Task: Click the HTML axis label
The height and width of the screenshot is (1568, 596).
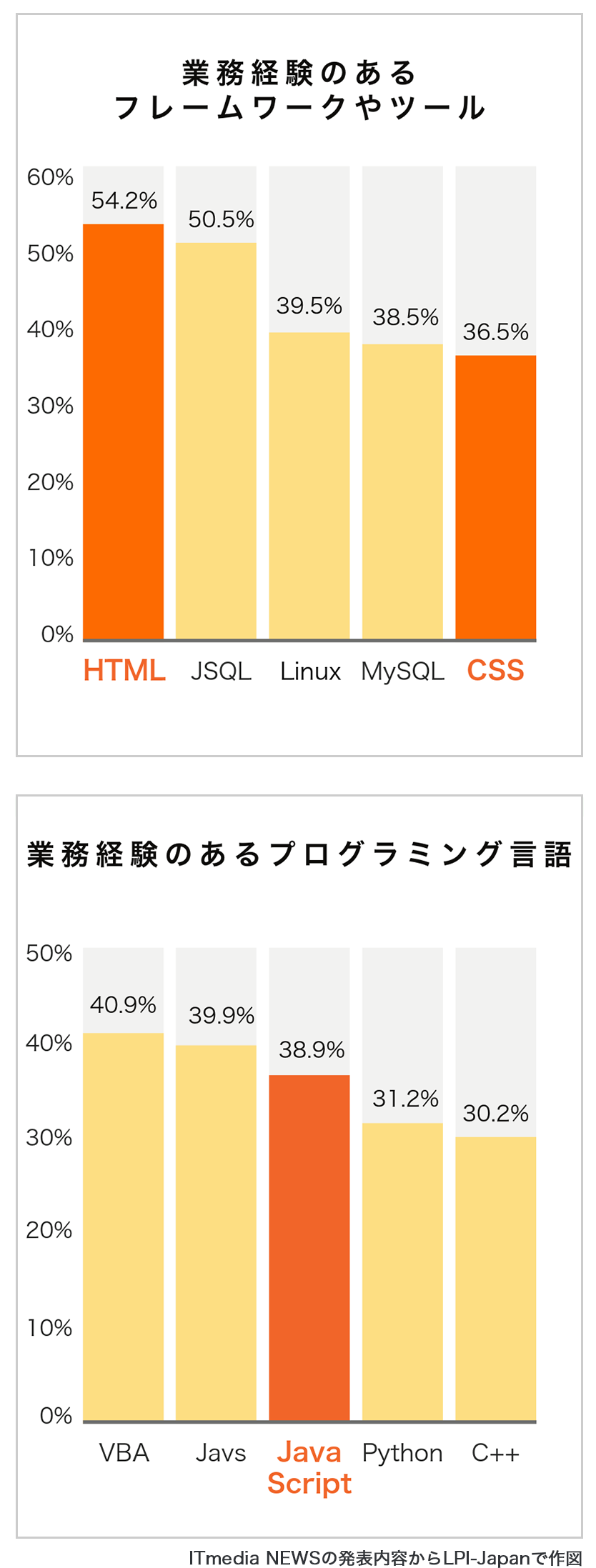Action: (x=124, y=671)
